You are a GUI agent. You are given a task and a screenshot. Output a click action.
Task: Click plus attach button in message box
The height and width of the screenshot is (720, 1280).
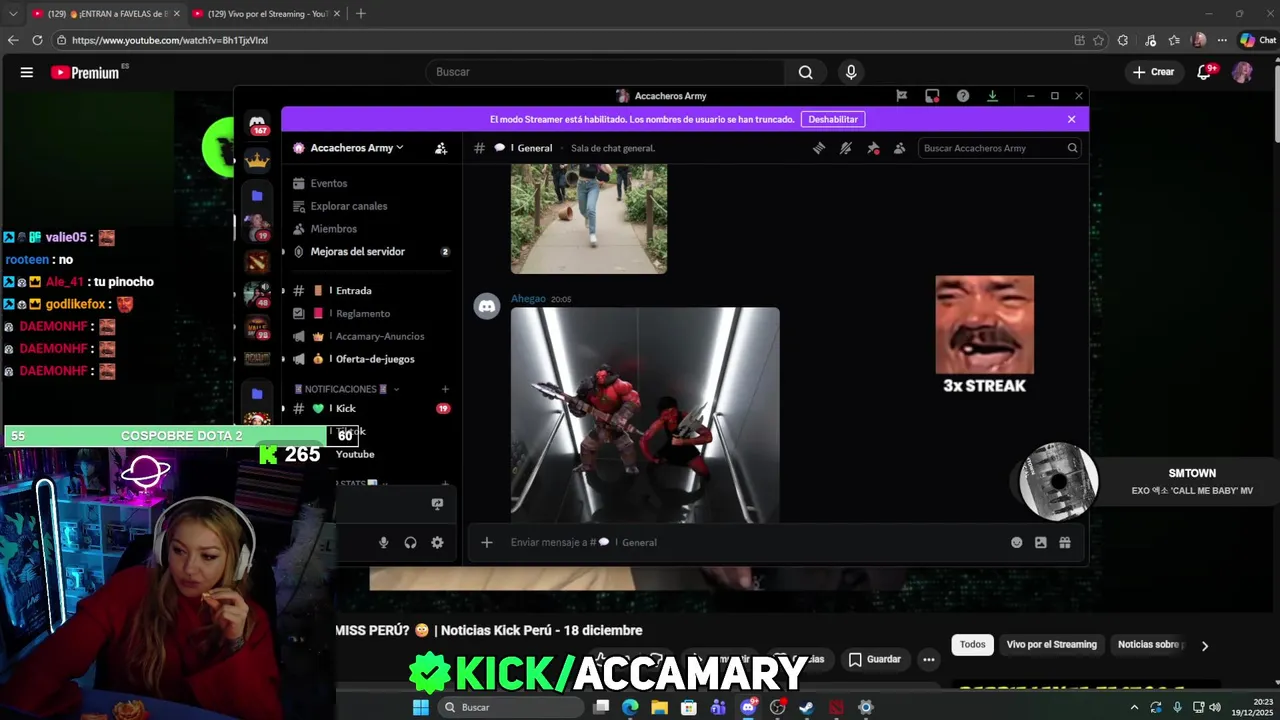(486, 542)
